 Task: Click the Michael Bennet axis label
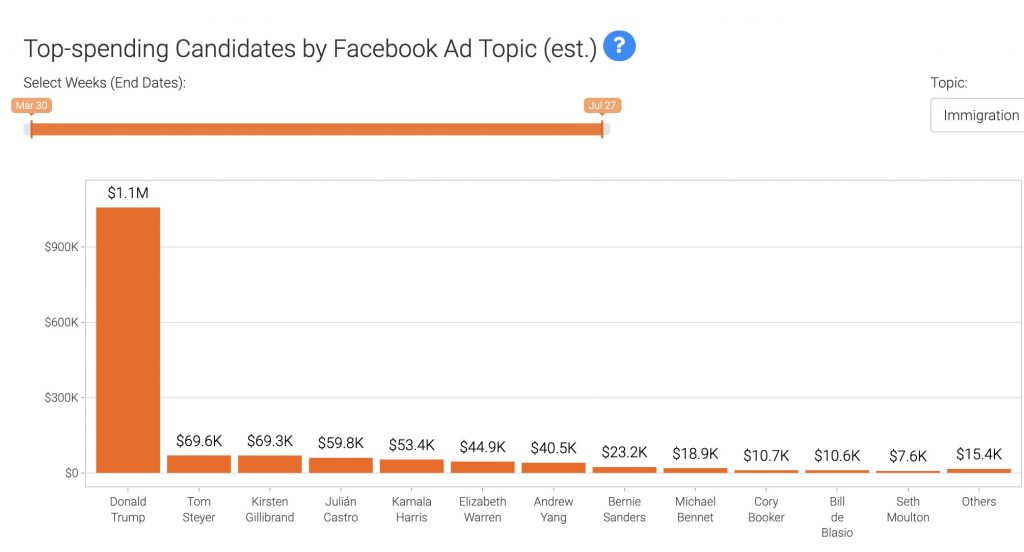tap(695, 510)
